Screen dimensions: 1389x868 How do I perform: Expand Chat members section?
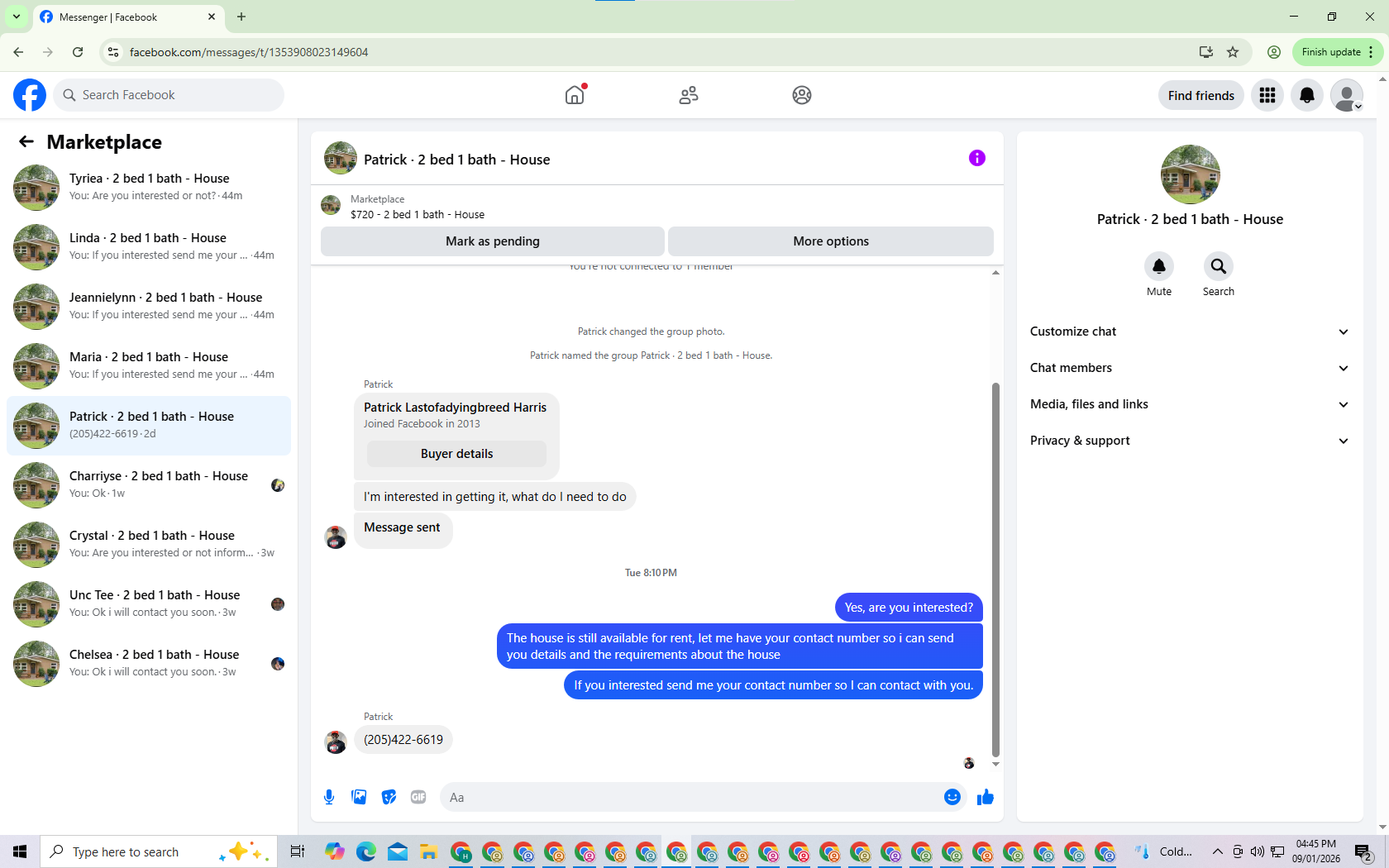1190,368
